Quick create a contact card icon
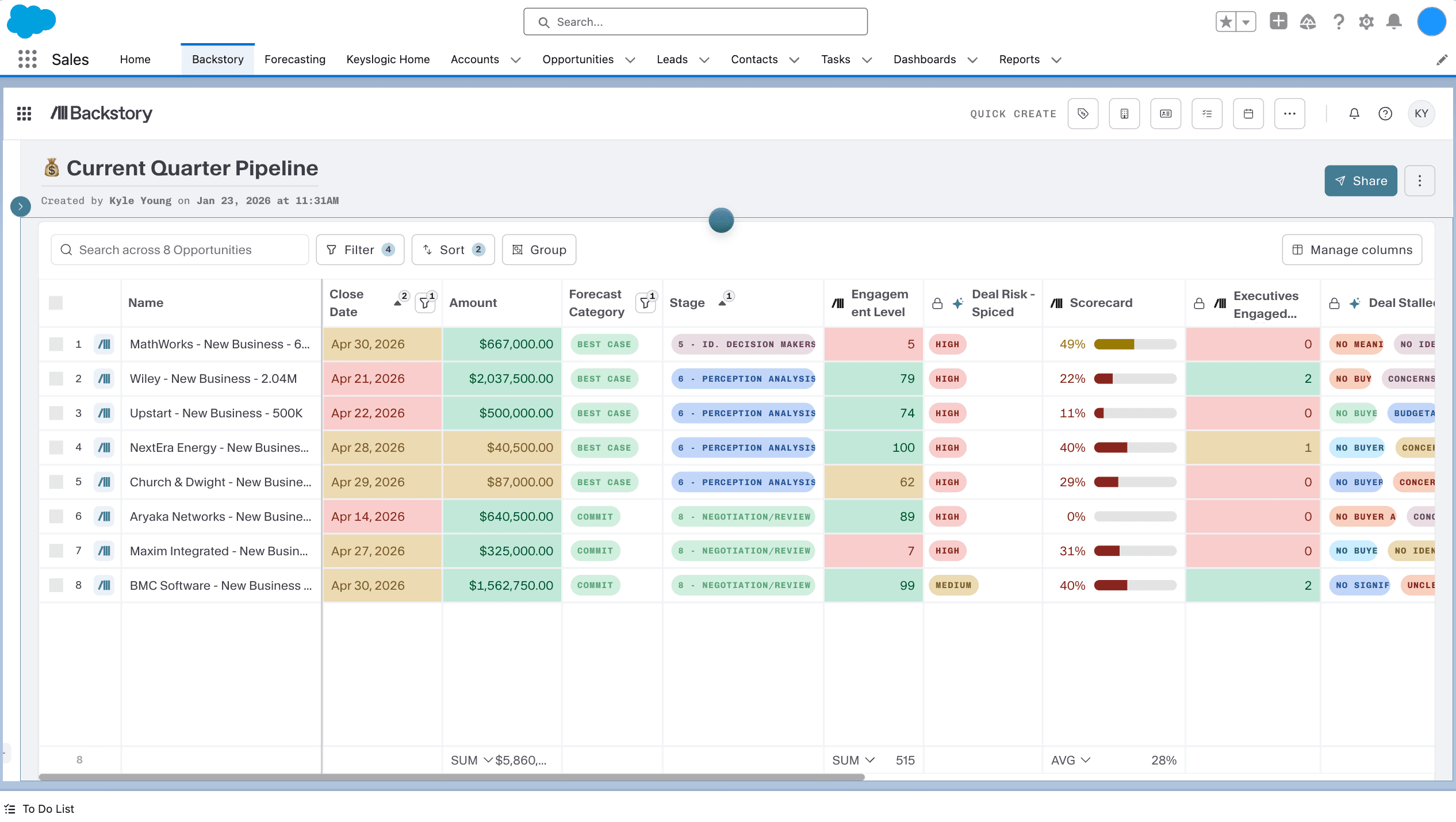The width and height of the screenshot is (1456, 822). 1166,113
